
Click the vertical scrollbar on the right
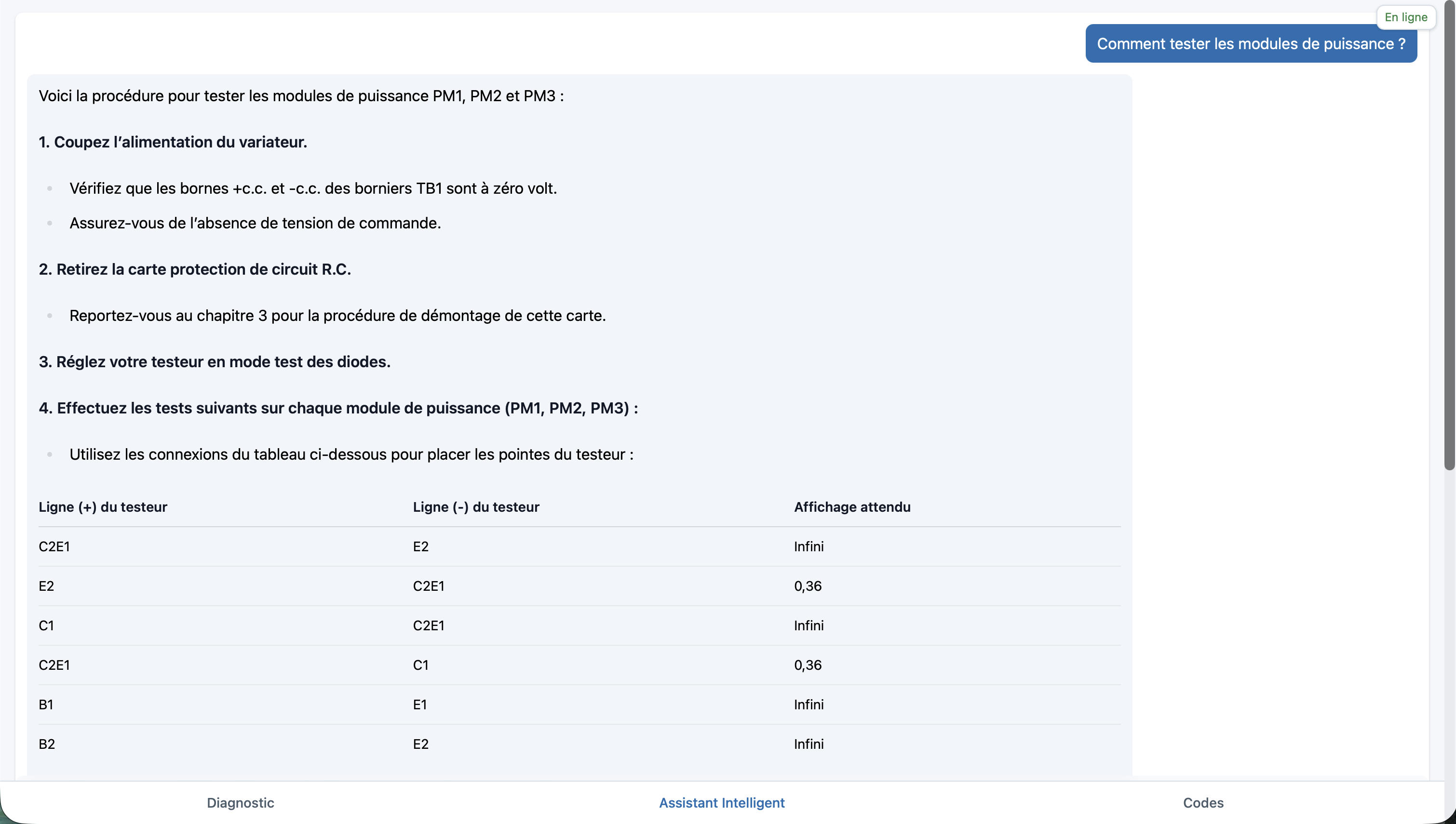tap(1449, 238)
